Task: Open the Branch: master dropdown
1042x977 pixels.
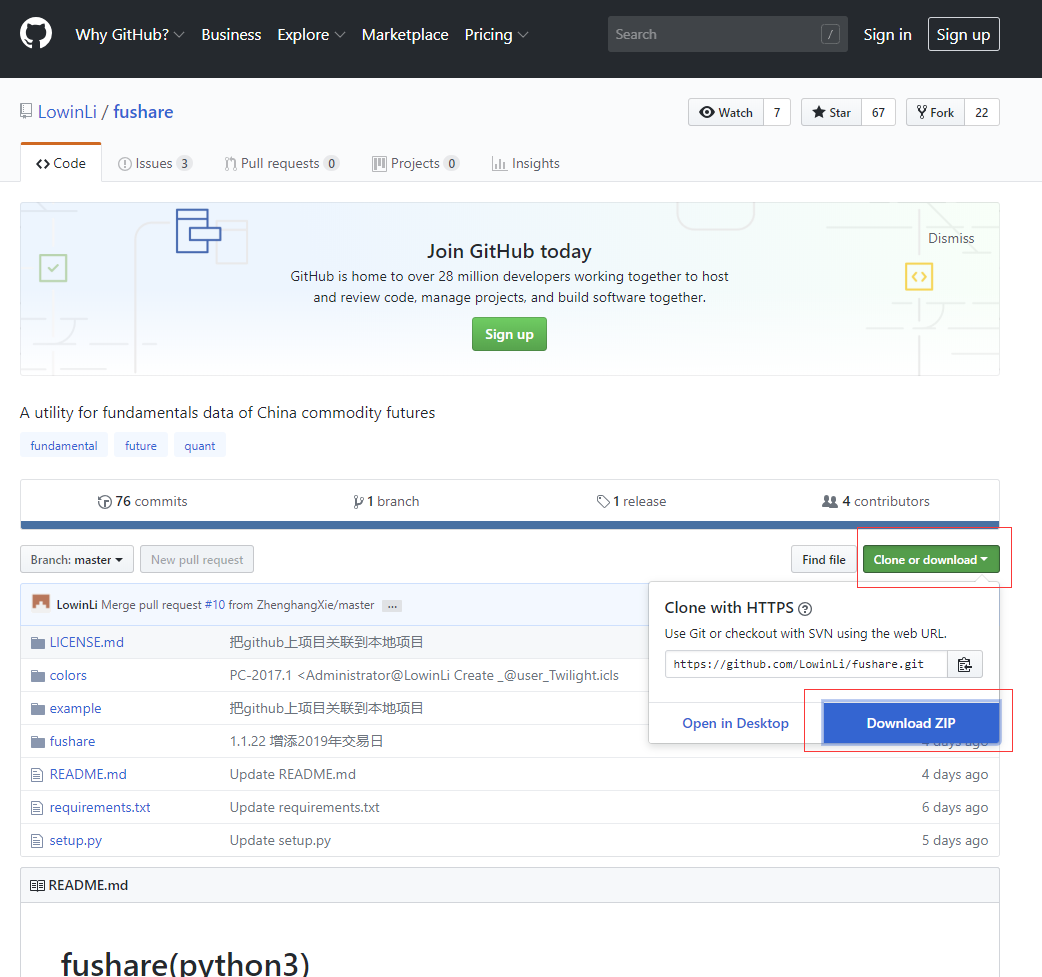Action: pos(76,559)
